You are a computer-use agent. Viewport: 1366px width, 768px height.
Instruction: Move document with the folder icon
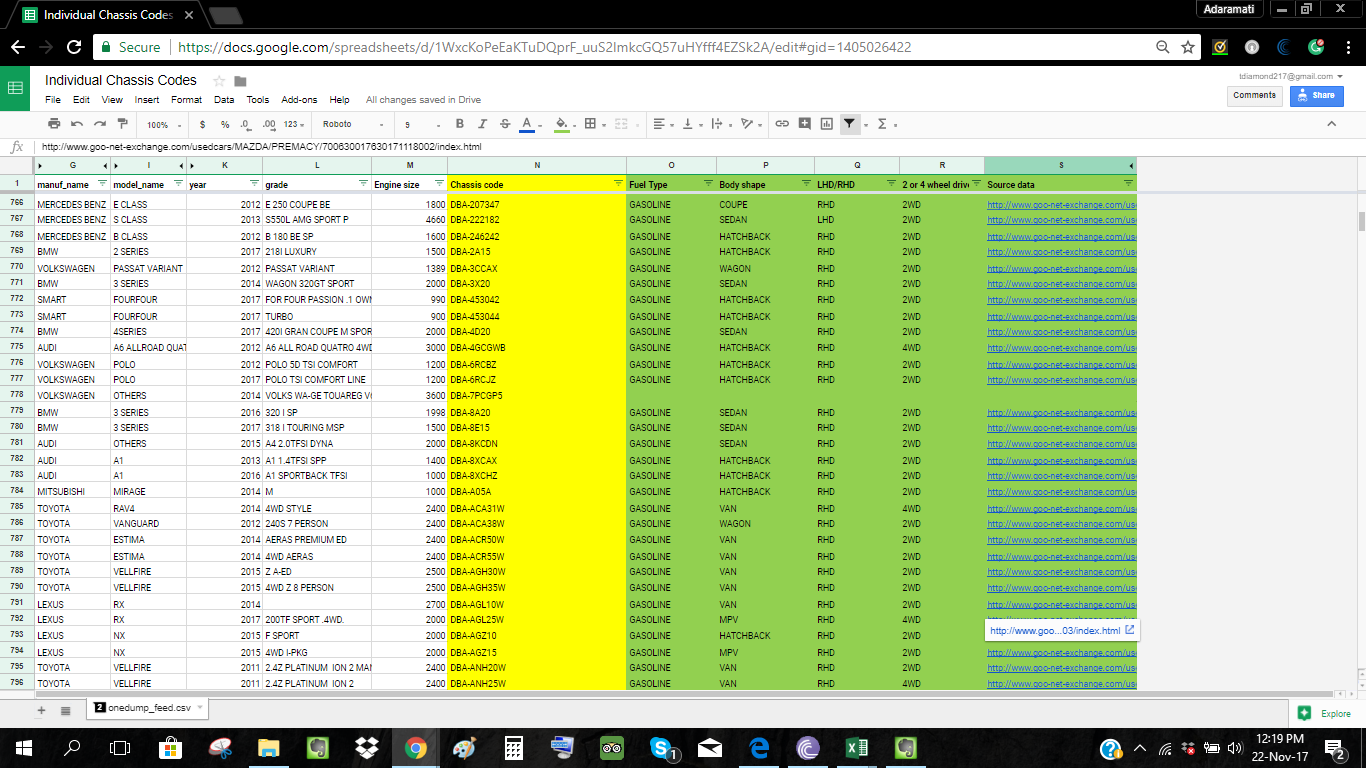pyautogui.click(x=240, y=81)
